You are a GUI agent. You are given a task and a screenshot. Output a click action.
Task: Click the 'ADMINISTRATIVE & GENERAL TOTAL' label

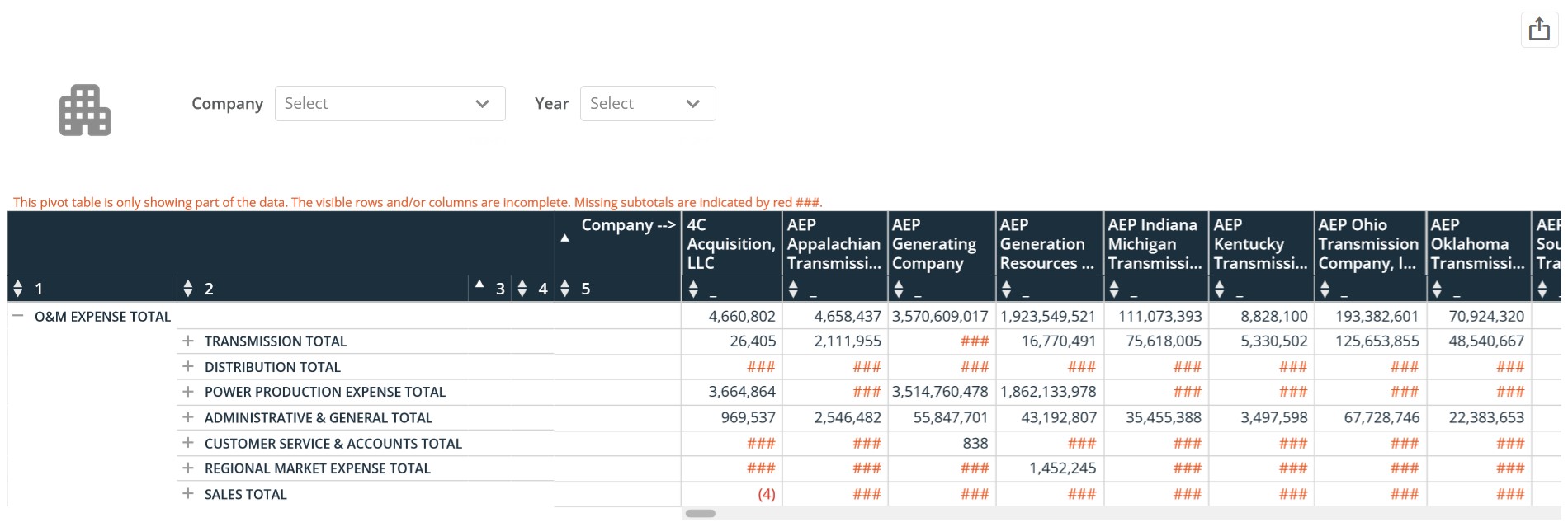[319, 418]
